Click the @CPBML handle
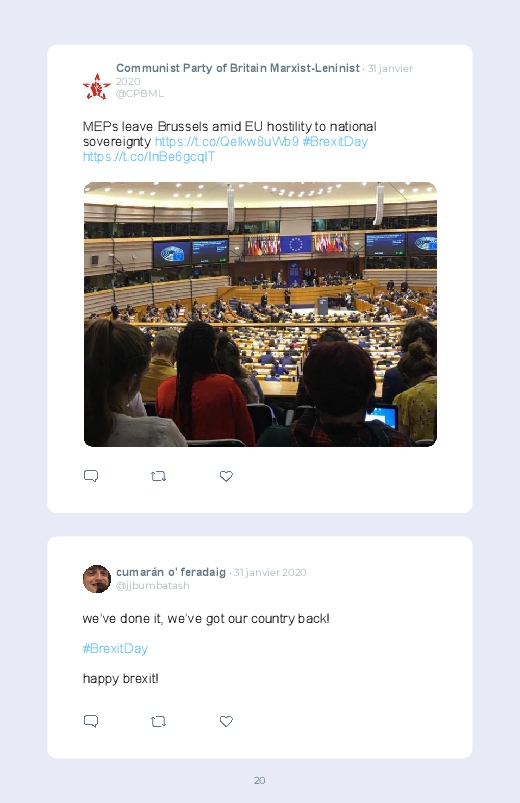 (140, 94)
